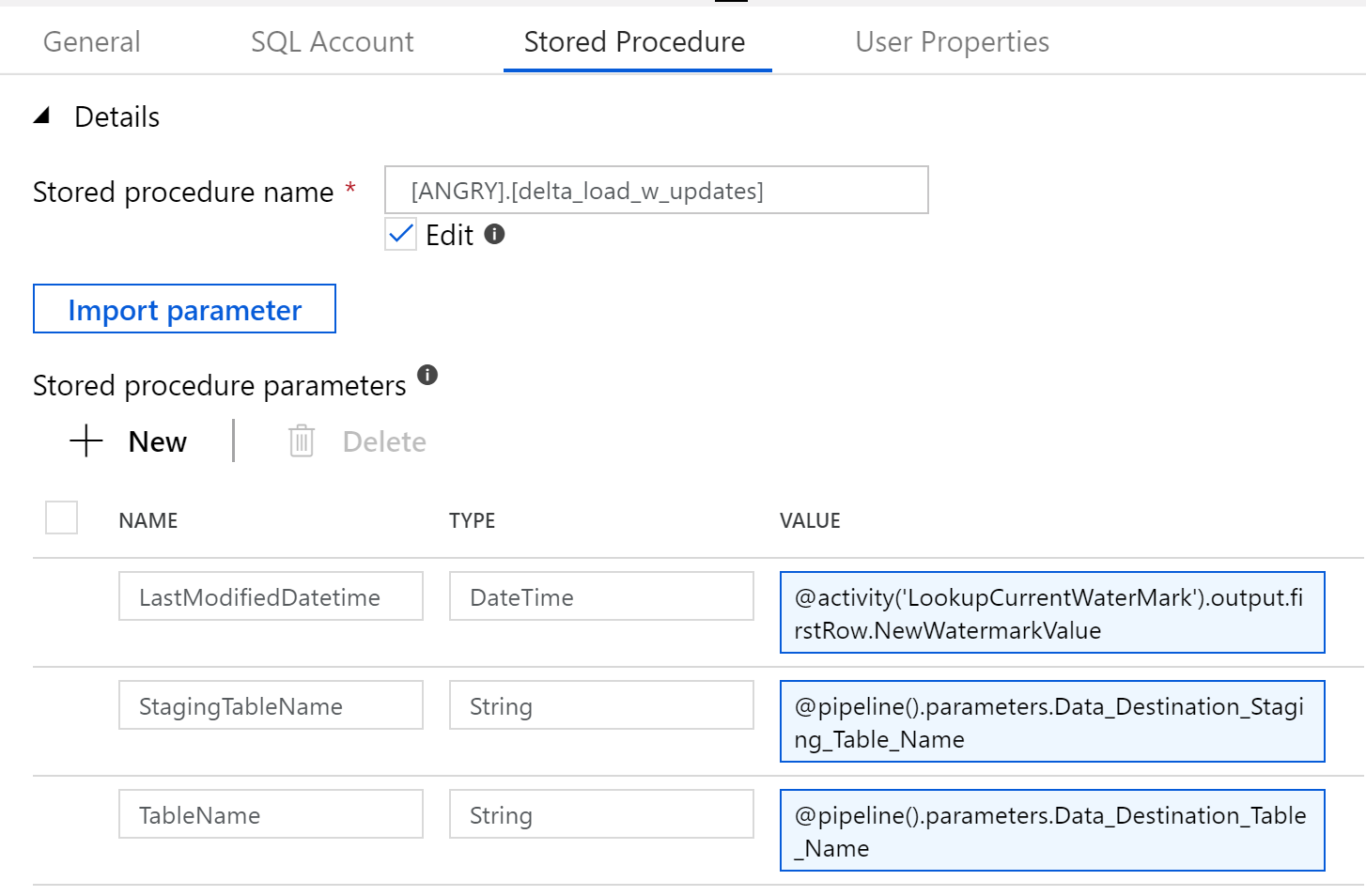The width and height of the screenshot is (1366, 896).
Task: Open the TableName type String dropdown
Action: pos(601,814)
